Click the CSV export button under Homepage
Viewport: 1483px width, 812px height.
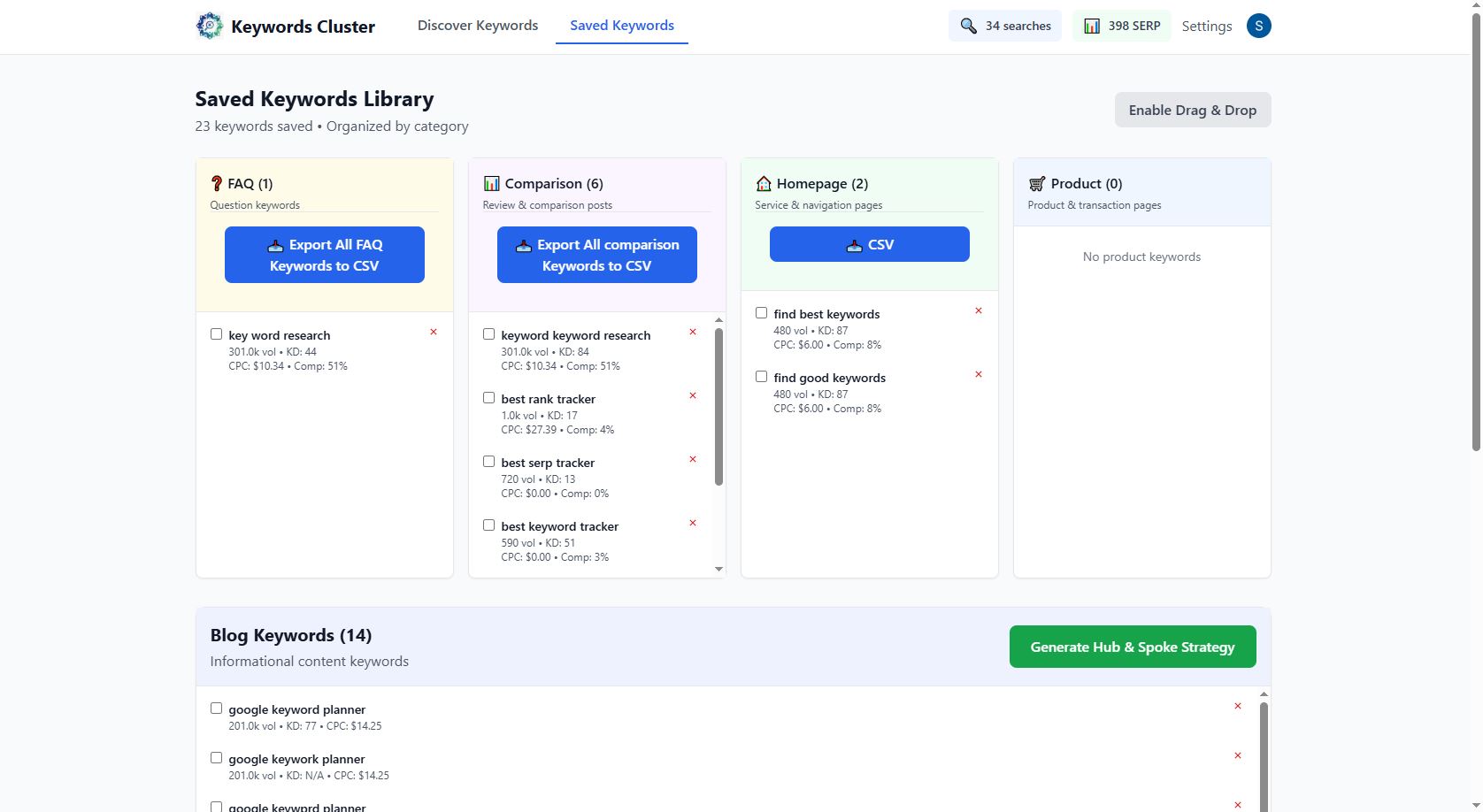[x=869, y=244]
